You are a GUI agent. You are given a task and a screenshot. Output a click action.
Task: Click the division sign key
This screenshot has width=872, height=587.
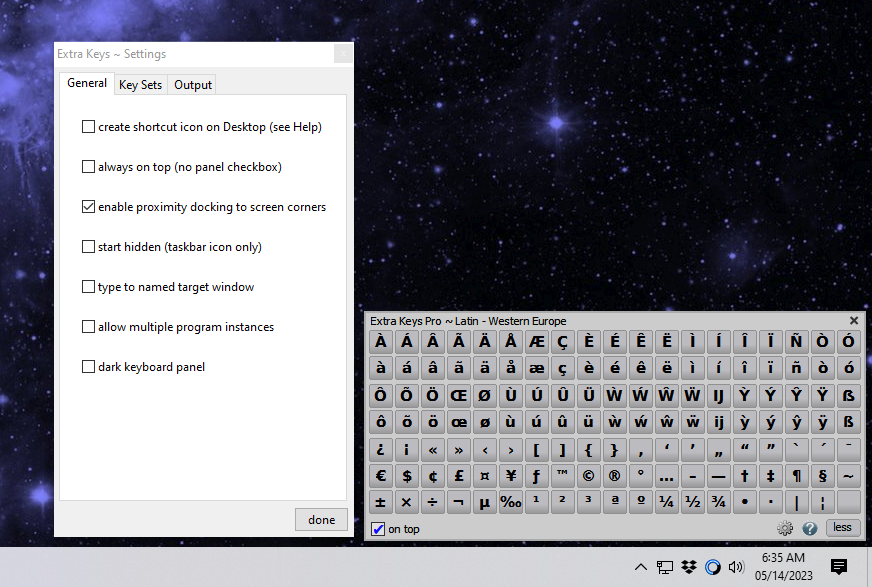point(433,503)
